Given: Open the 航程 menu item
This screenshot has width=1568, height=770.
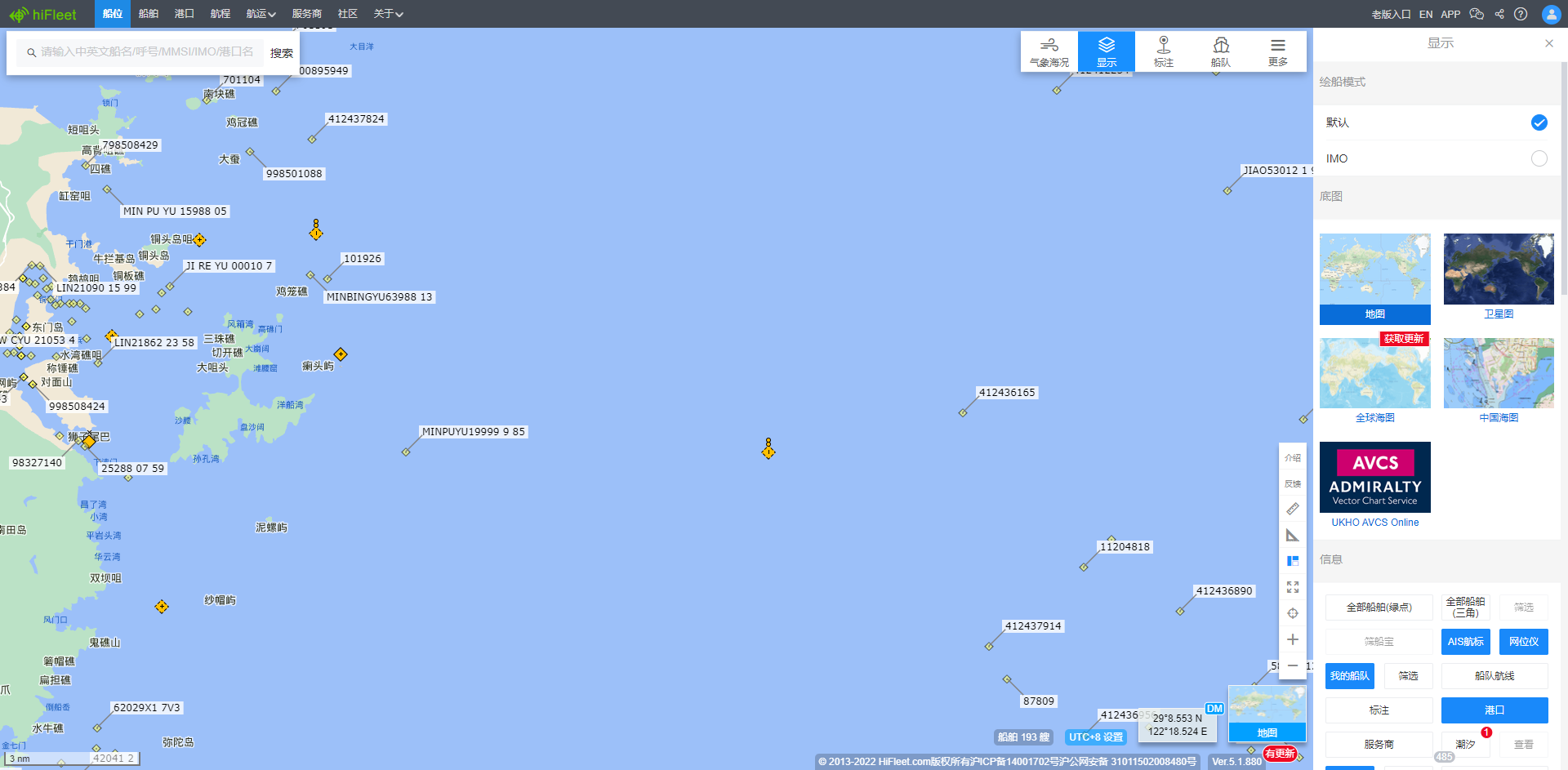Looking at the screenshot, I should tap(220, 14).
